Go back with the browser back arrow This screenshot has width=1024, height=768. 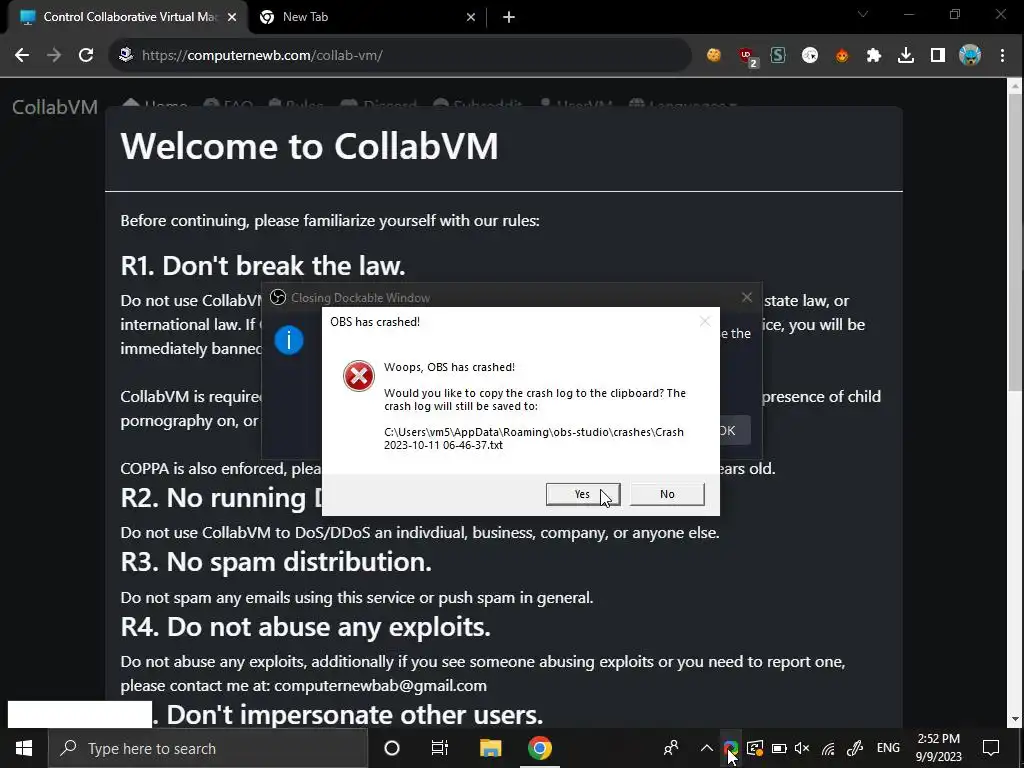(22, 56)
